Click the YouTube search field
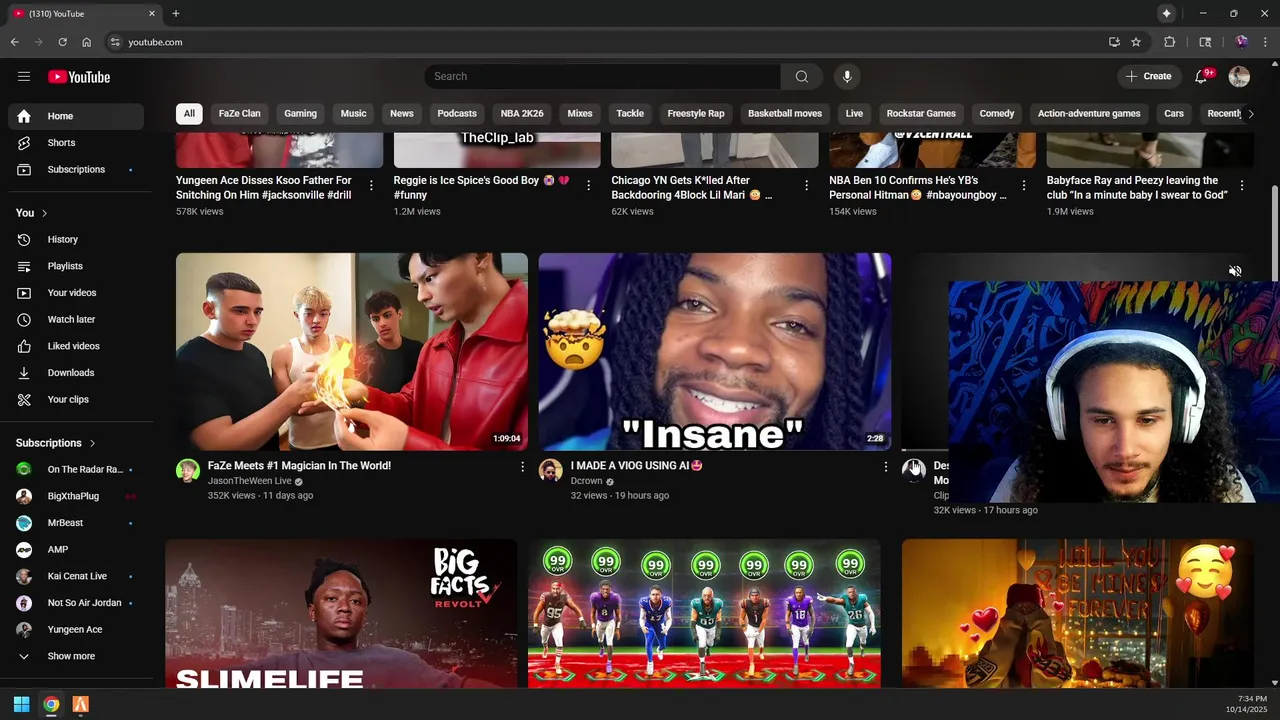This screenshot has height=720, width=1280. coord(603,77)
